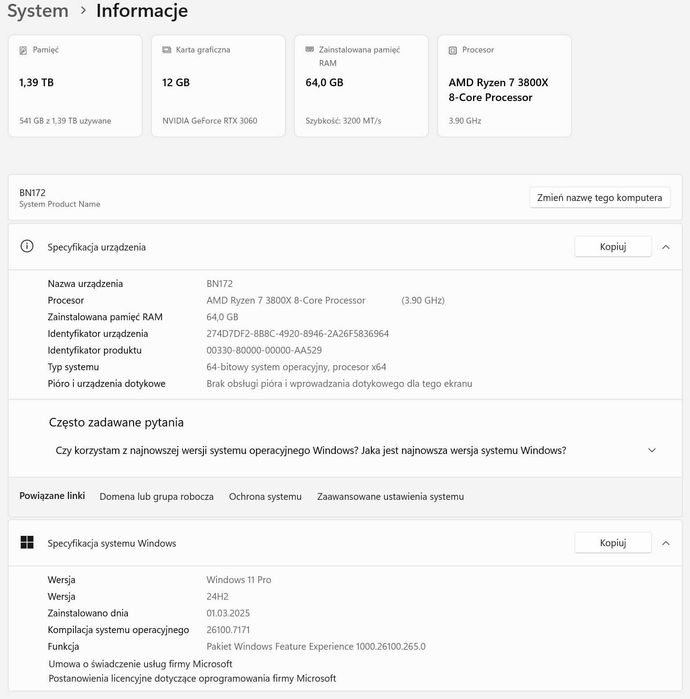Click the storage icon beside Pamięć
This screenshot has height=699, width=690.
pyautogui.click(x=24, y=50)
